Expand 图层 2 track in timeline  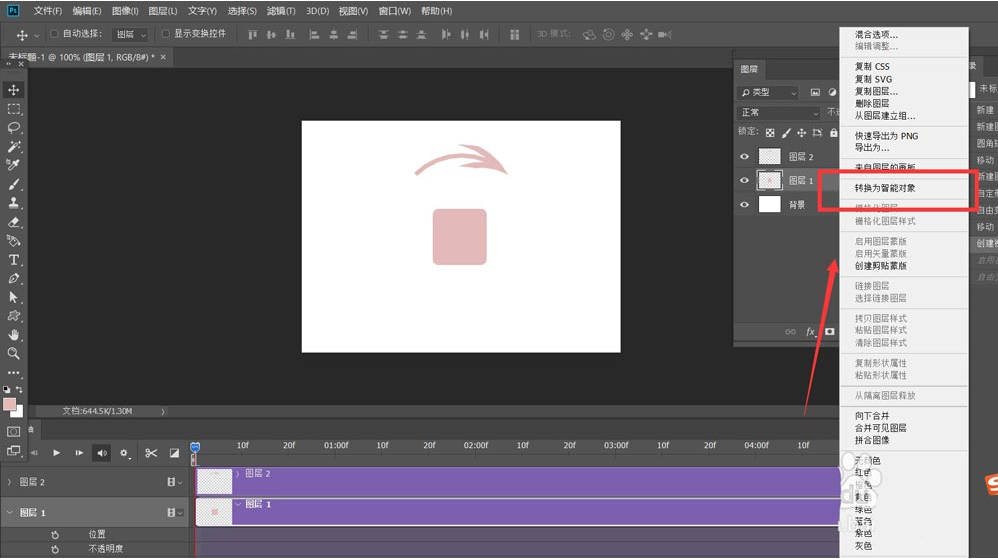(10, 482)
